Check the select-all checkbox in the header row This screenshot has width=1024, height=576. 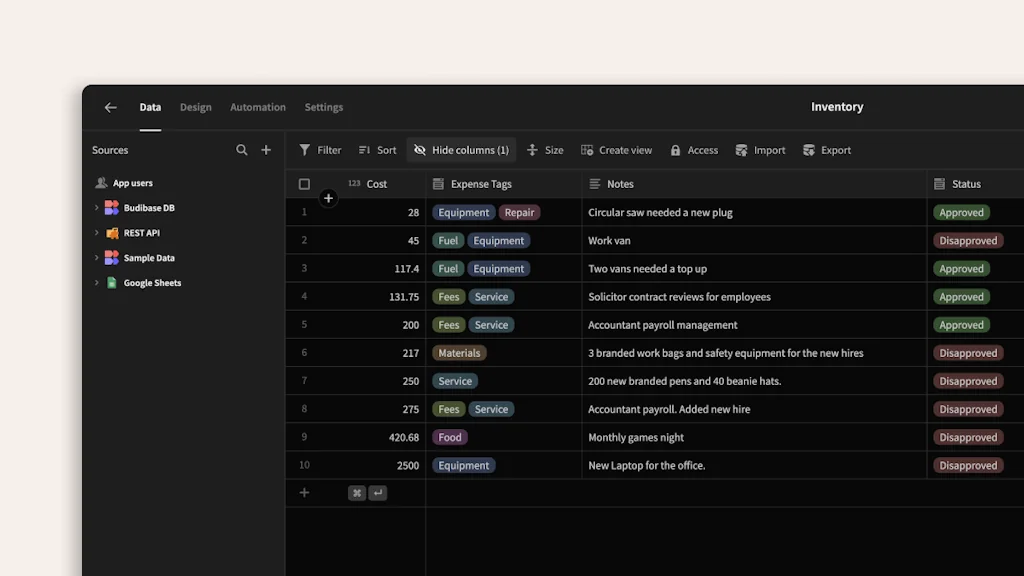pyautogui.click(x=304, y=184)
